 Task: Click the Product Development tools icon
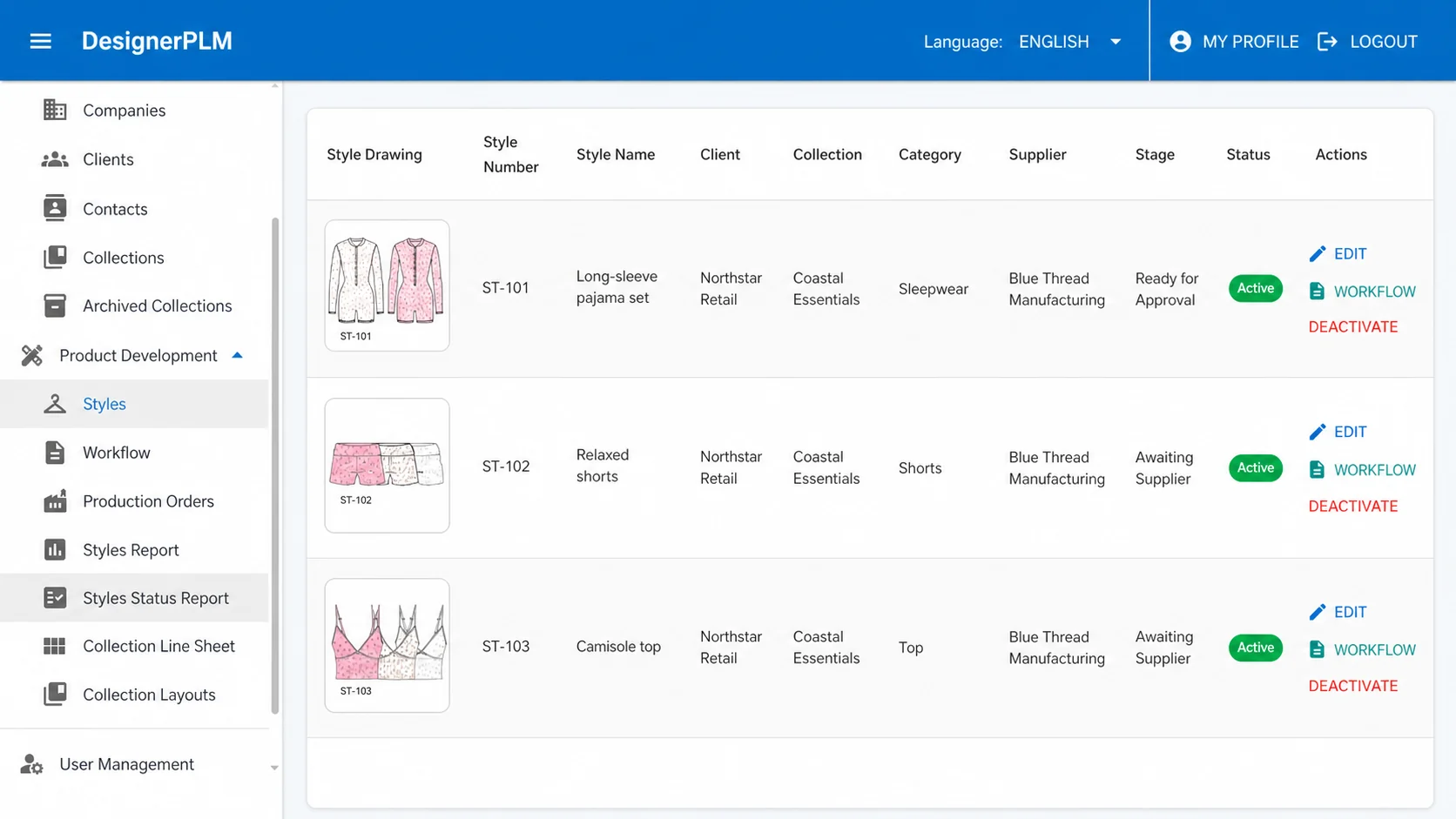point(32,355)
